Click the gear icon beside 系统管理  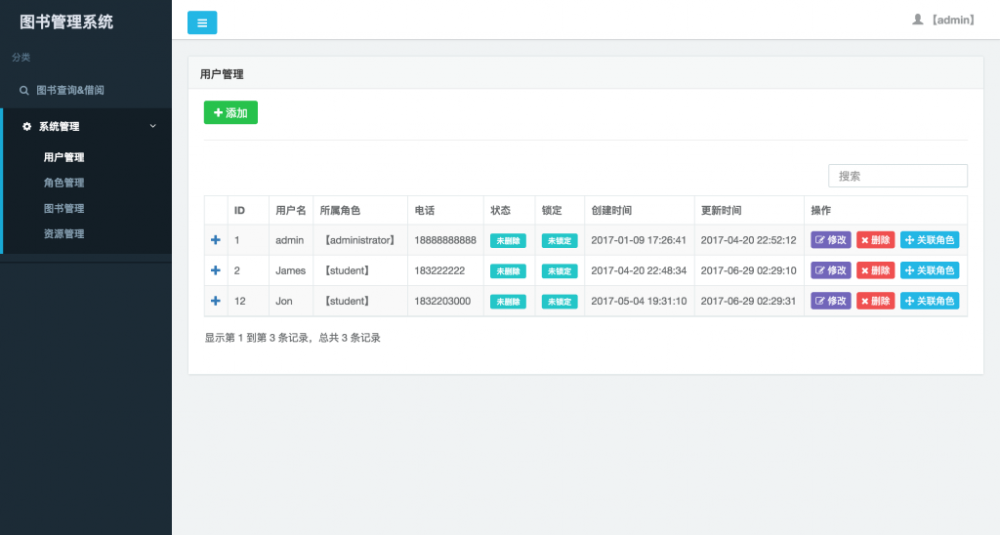point(26,126)
